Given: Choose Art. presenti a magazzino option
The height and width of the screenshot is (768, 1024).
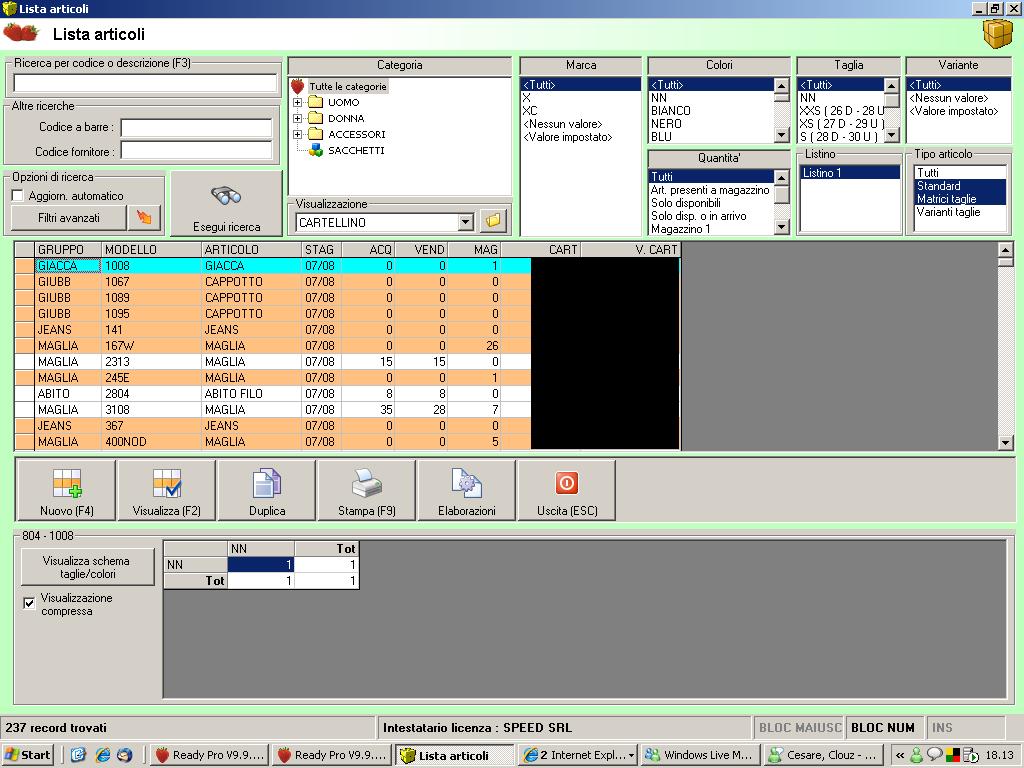Looking at the screenshot, I should click(x=710, y=190).
